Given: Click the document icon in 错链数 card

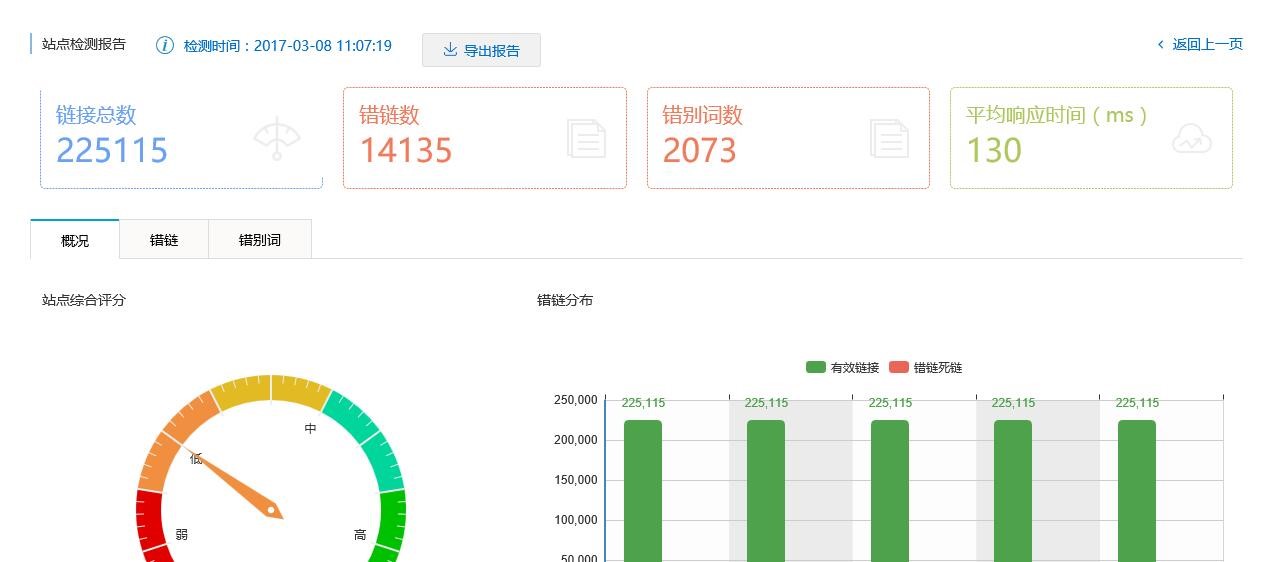Looking at the screenshot, I should click(x=587, y=138).
